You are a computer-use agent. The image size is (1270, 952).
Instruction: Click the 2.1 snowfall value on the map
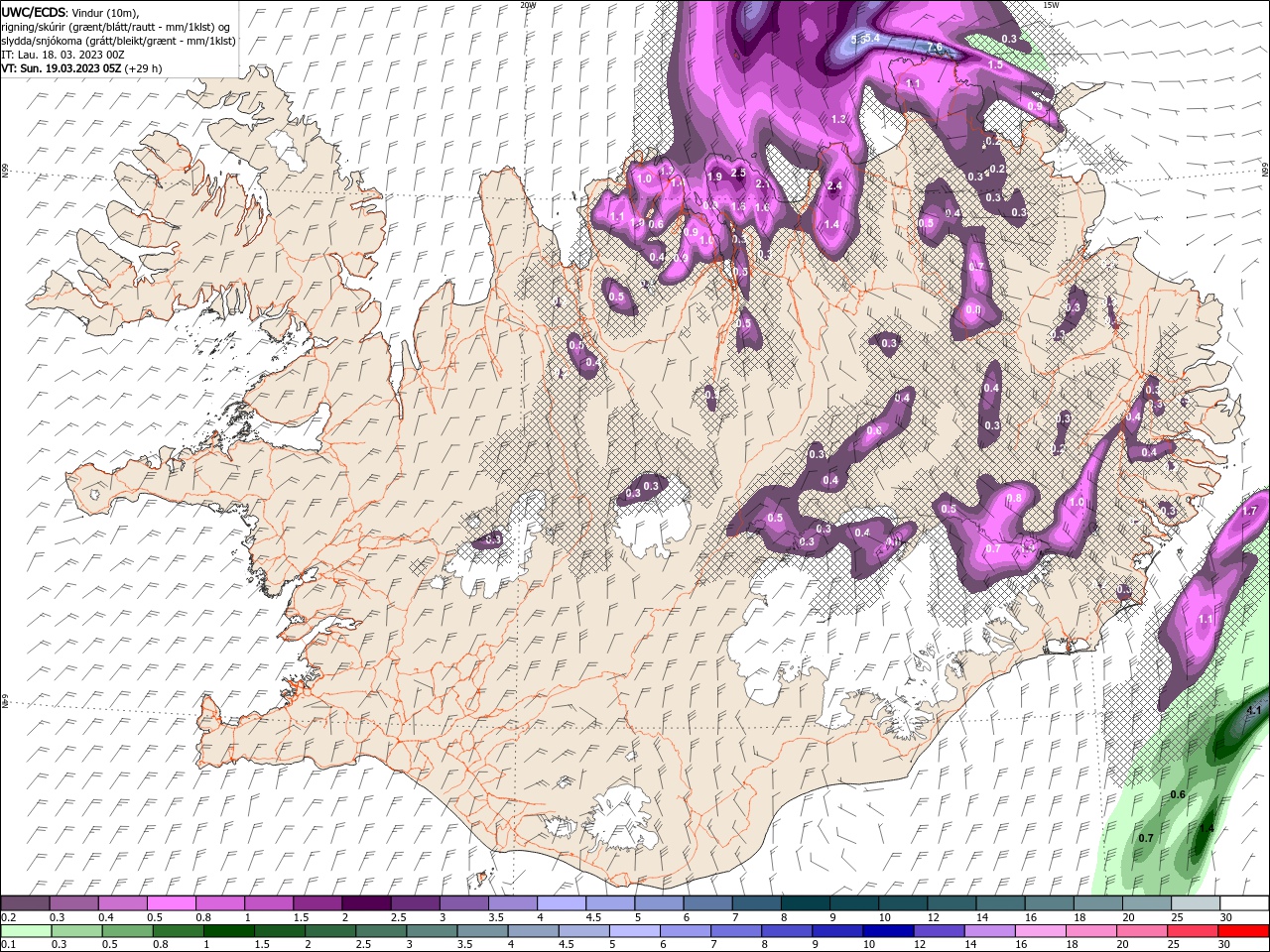[x=763, y=183]
